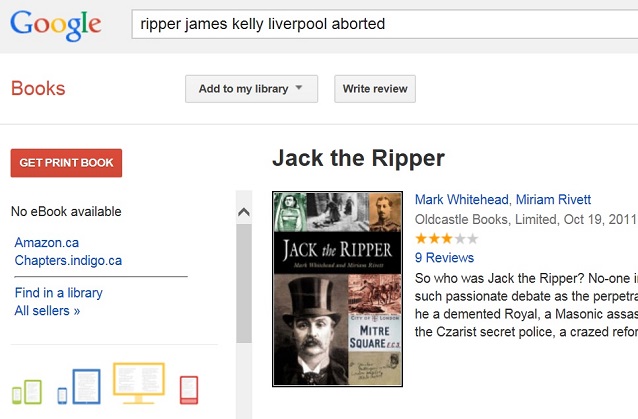The width and height of the screenshot is (638, 419).
Task: Expand All sellers list
Action: click(x=47, y=311)
